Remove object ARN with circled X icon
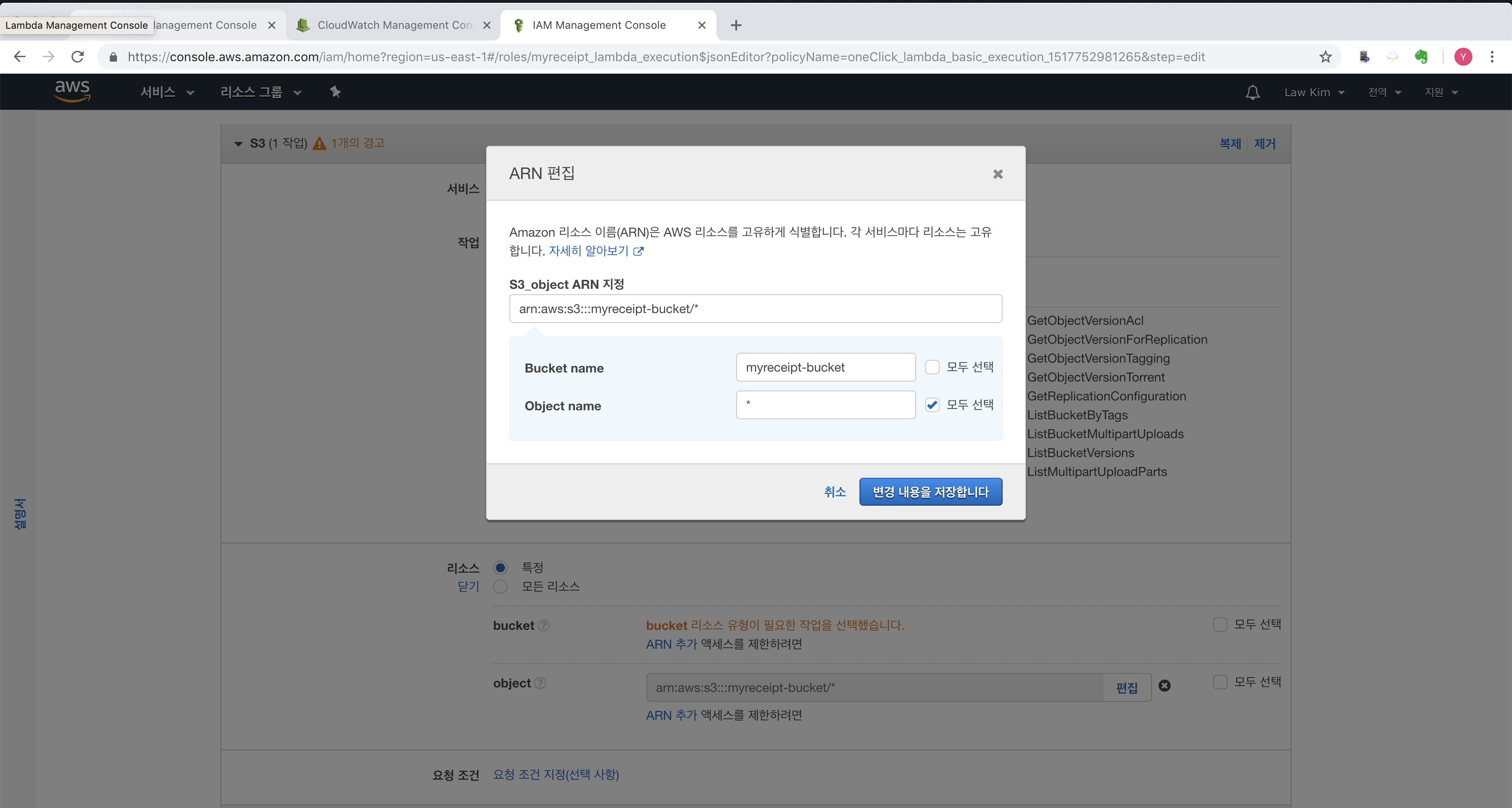Screen dimensions: 1512x808 [x=1165, y=685]
